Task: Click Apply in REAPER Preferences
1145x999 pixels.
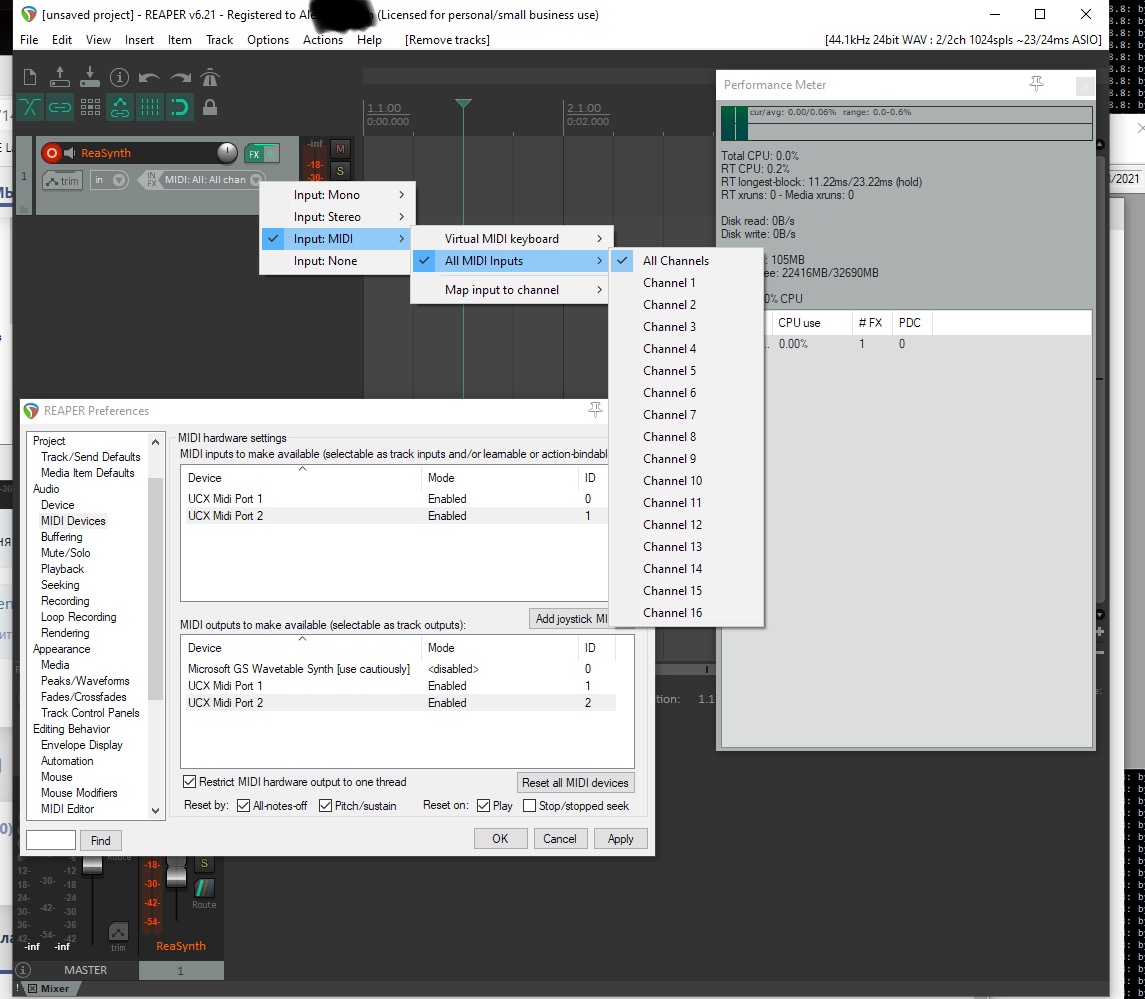Action: [620, 838]
